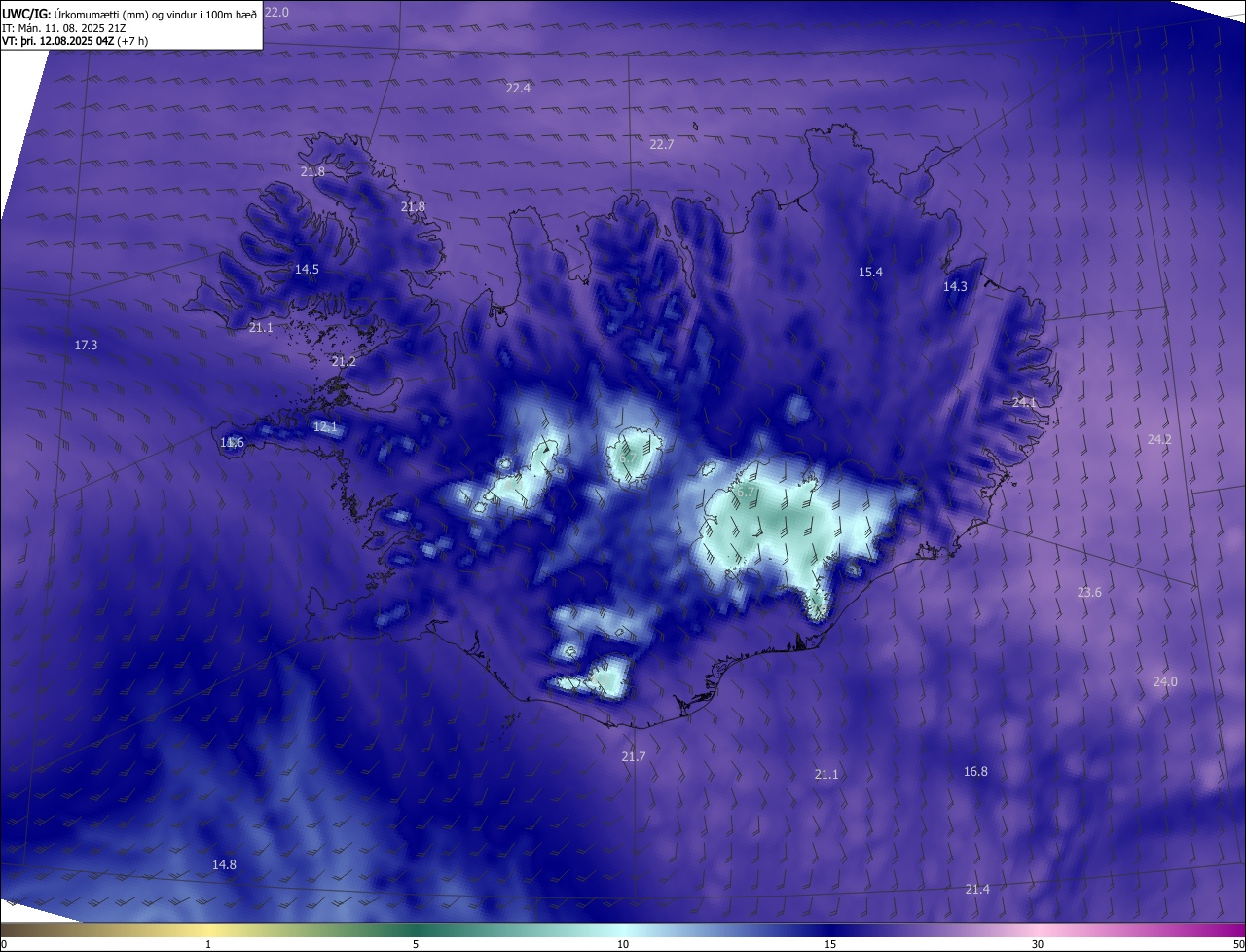Click the 14.3 value label

[955, 286]
